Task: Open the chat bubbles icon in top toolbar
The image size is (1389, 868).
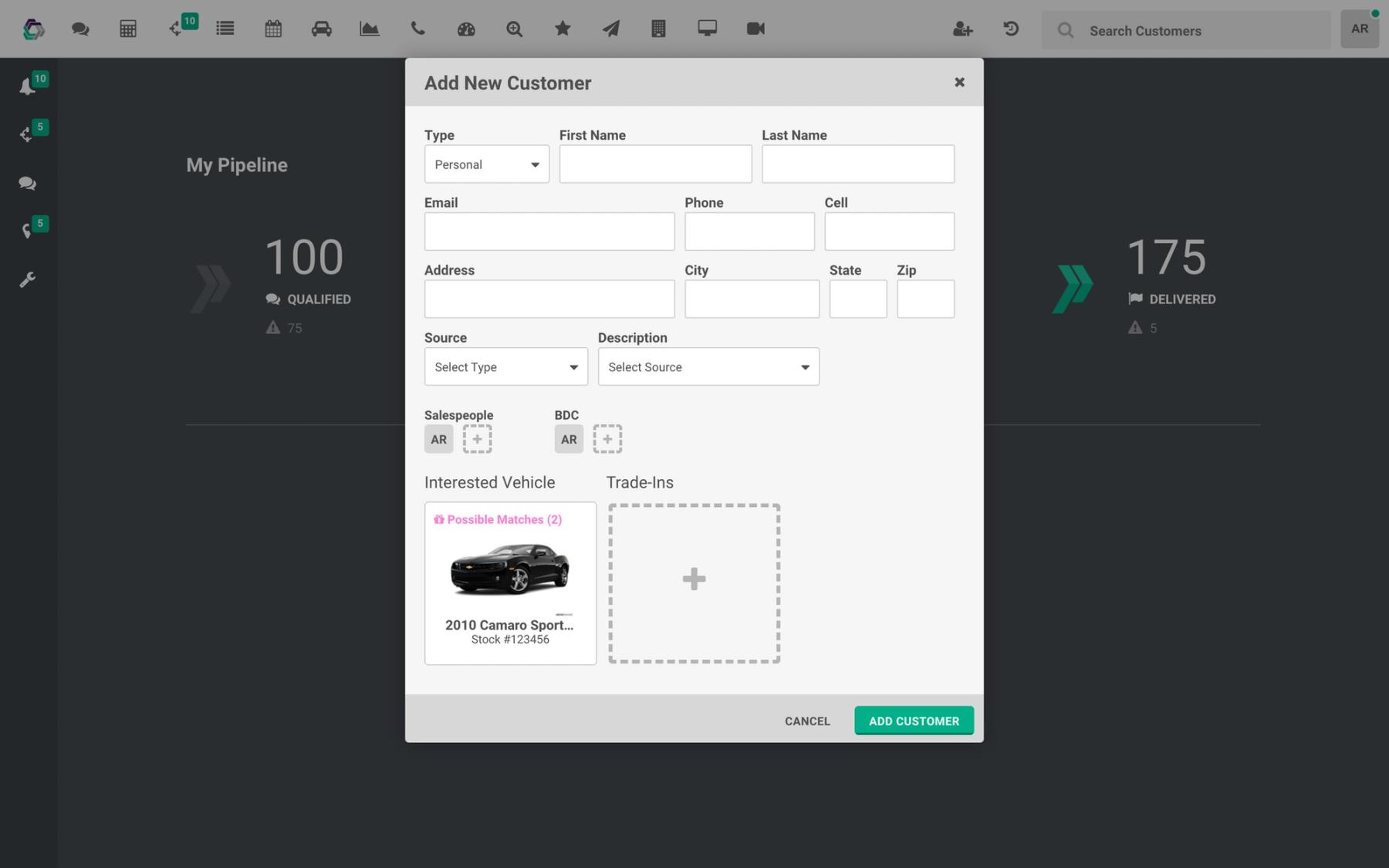Action: point(80,29)
